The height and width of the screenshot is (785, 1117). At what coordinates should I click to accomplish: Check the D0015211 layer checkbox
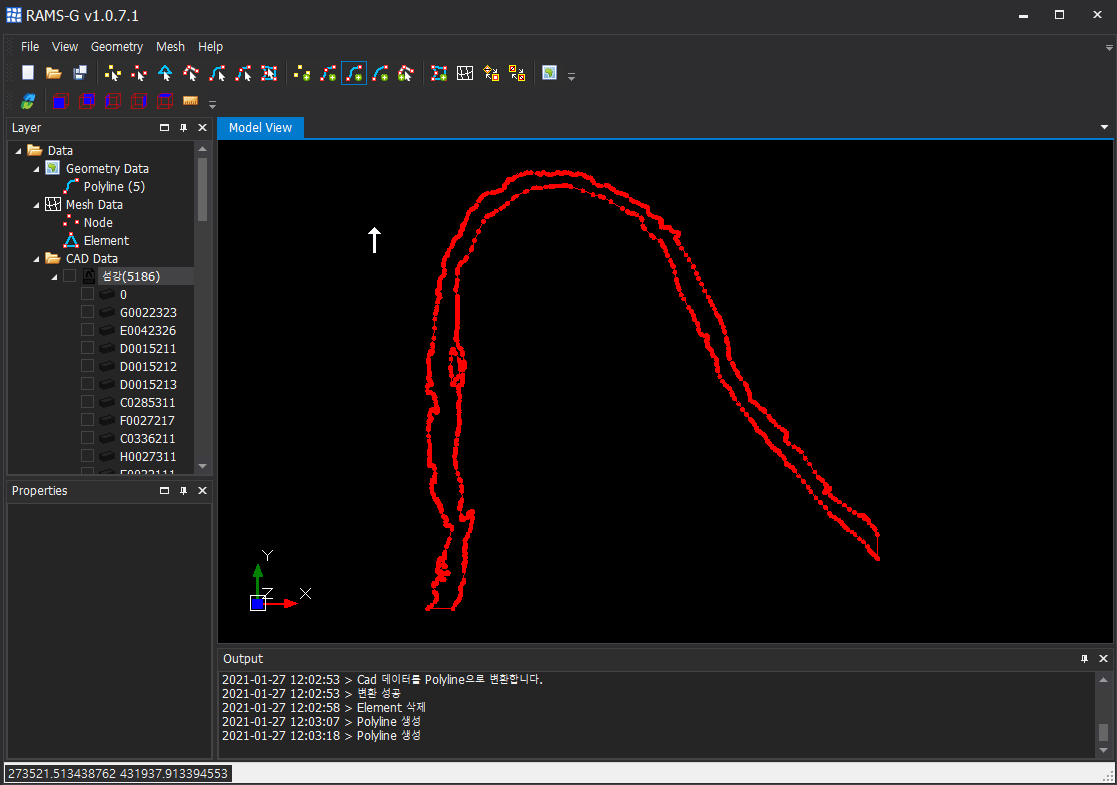point(87,348)
